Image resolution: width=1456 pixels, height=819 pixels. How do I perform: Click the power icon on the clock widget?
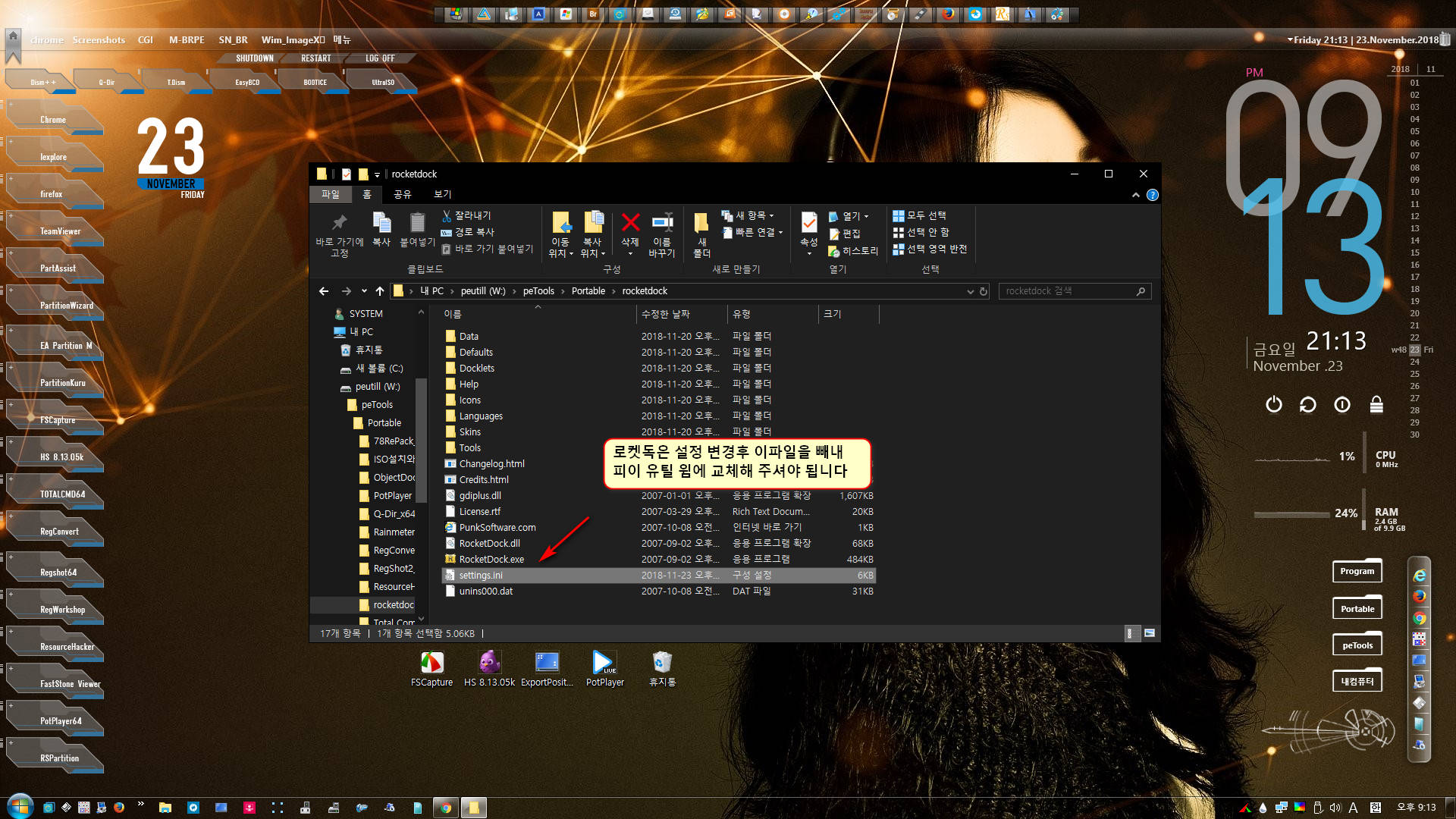1274,405
